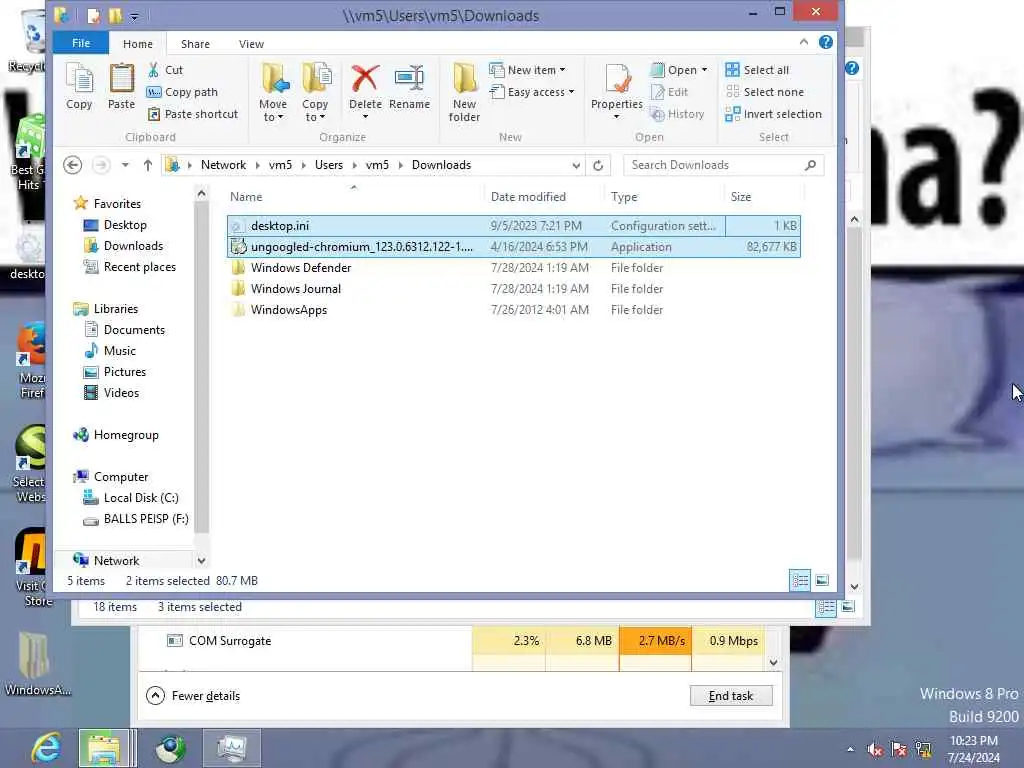Open the File menu tab
Image resolution: width=1024 pixels, height=768 pixels.
coord(81,43)
